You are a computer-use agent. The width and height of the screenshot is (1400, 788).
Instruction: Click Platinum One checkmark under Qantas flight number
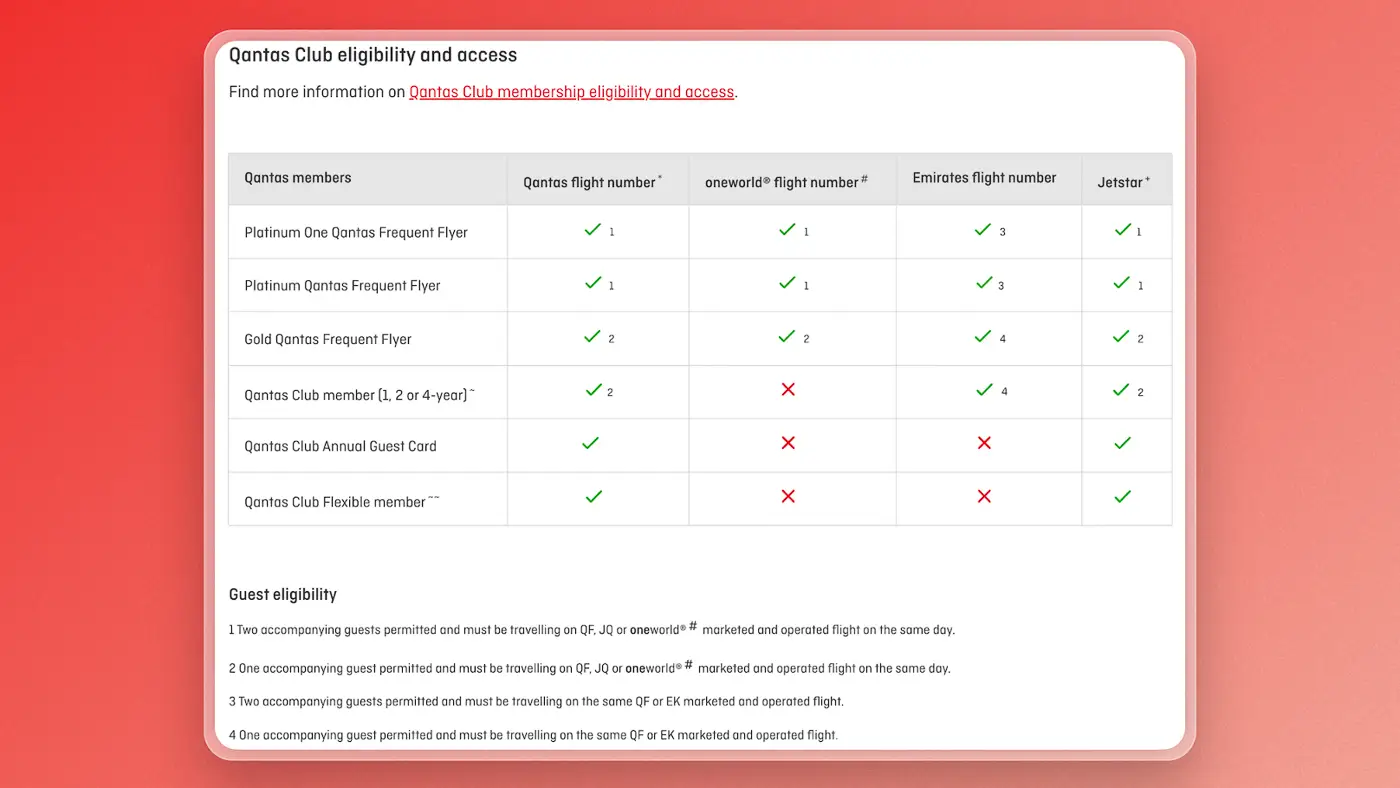click(x=593, y=230)
